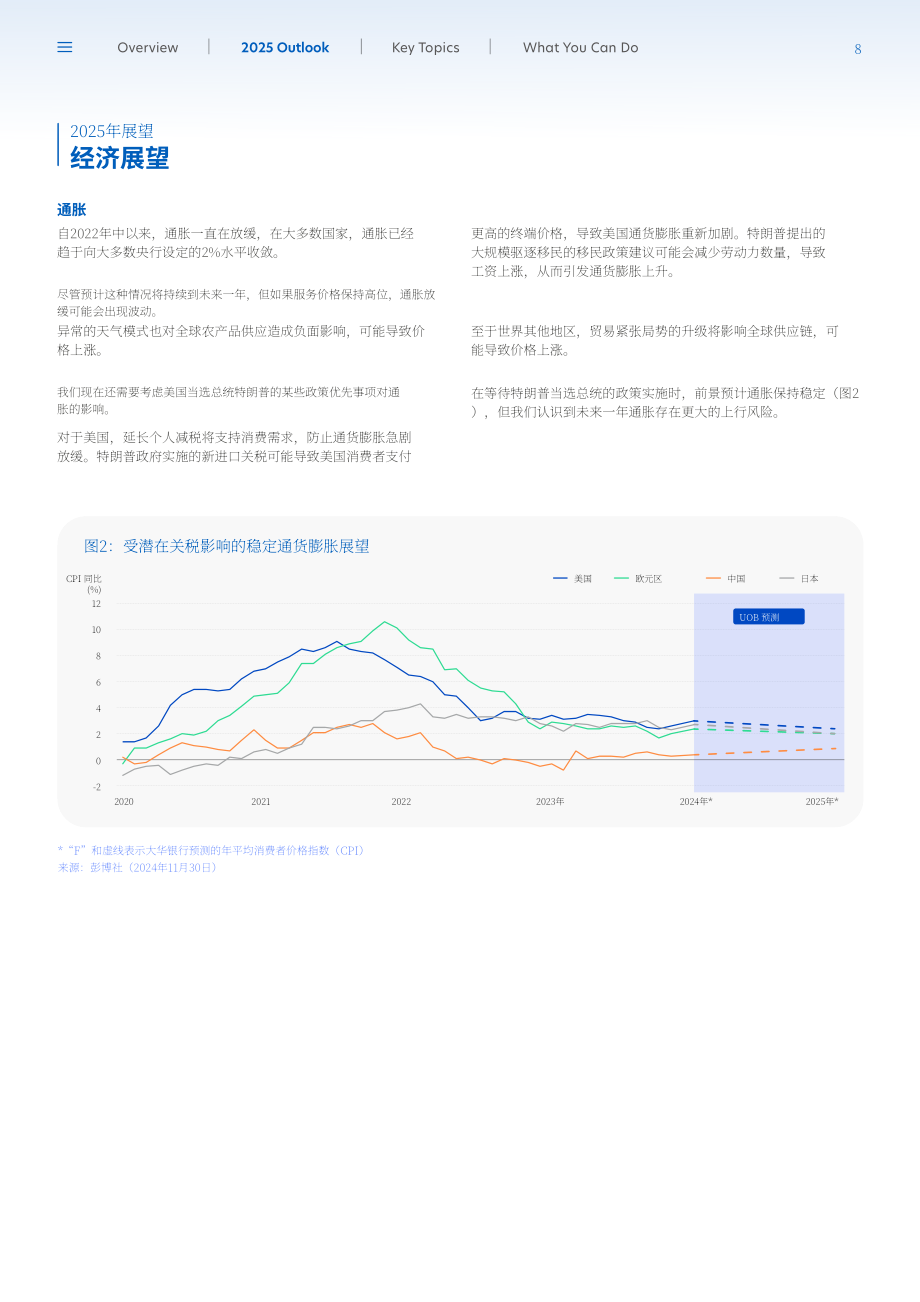Viewport: 920px width, 1302px height.
Task: Click the UOB 预测 label
Action: tap(769, 617)
